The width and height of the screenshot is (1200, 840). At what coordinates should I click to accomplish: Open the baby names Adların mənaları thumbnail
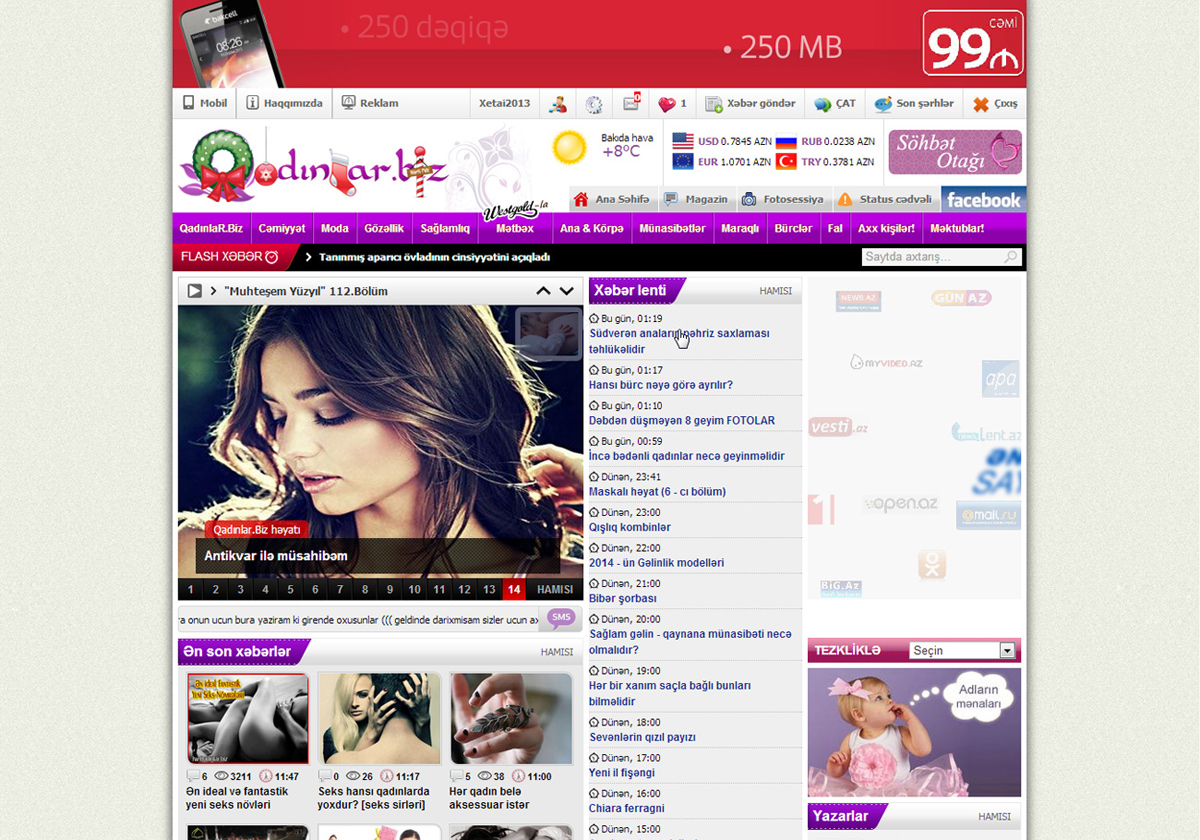click(913, 732)
